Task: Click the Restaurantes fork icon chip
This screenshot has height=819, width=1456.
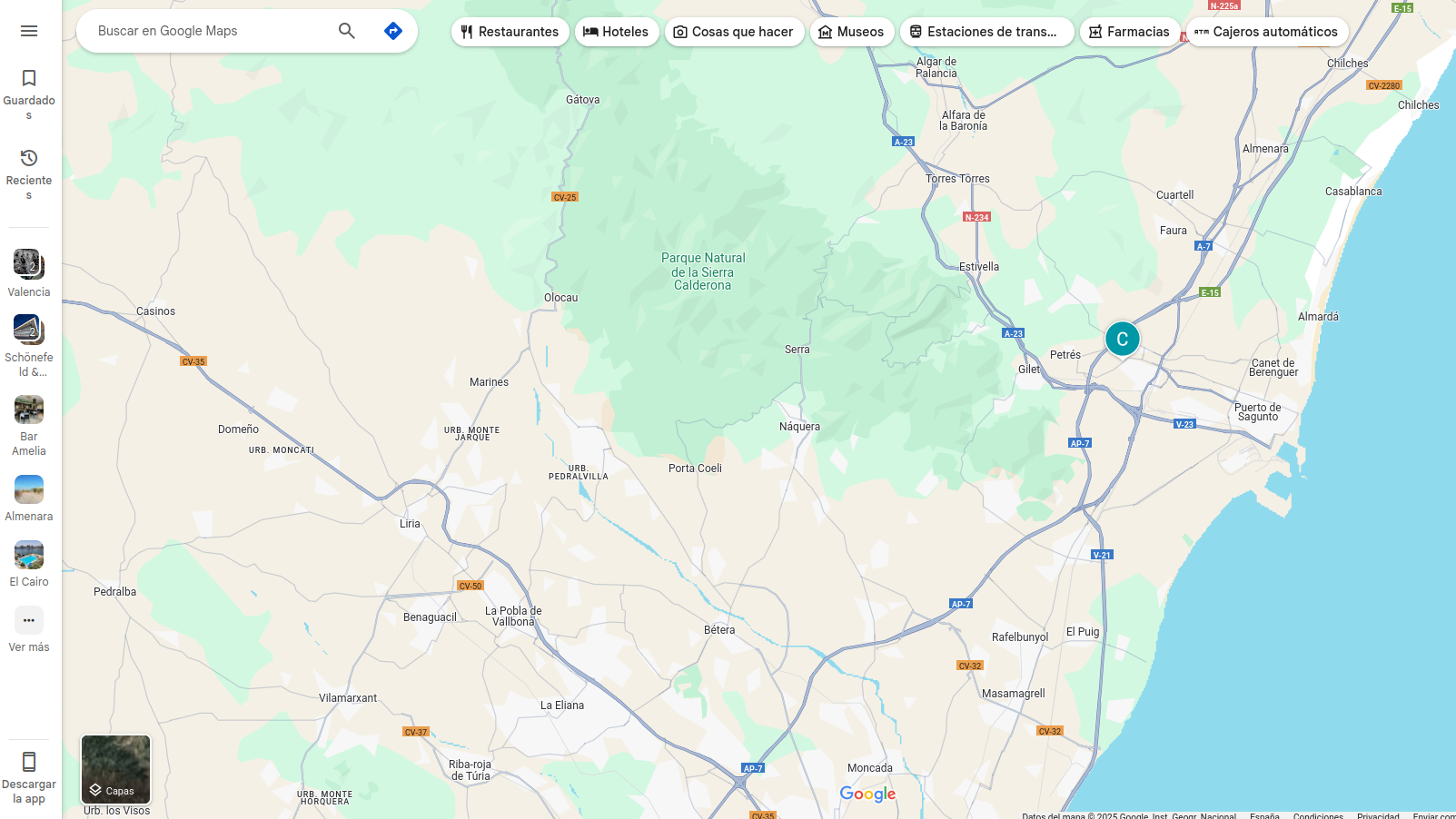Action: point(466,31)
